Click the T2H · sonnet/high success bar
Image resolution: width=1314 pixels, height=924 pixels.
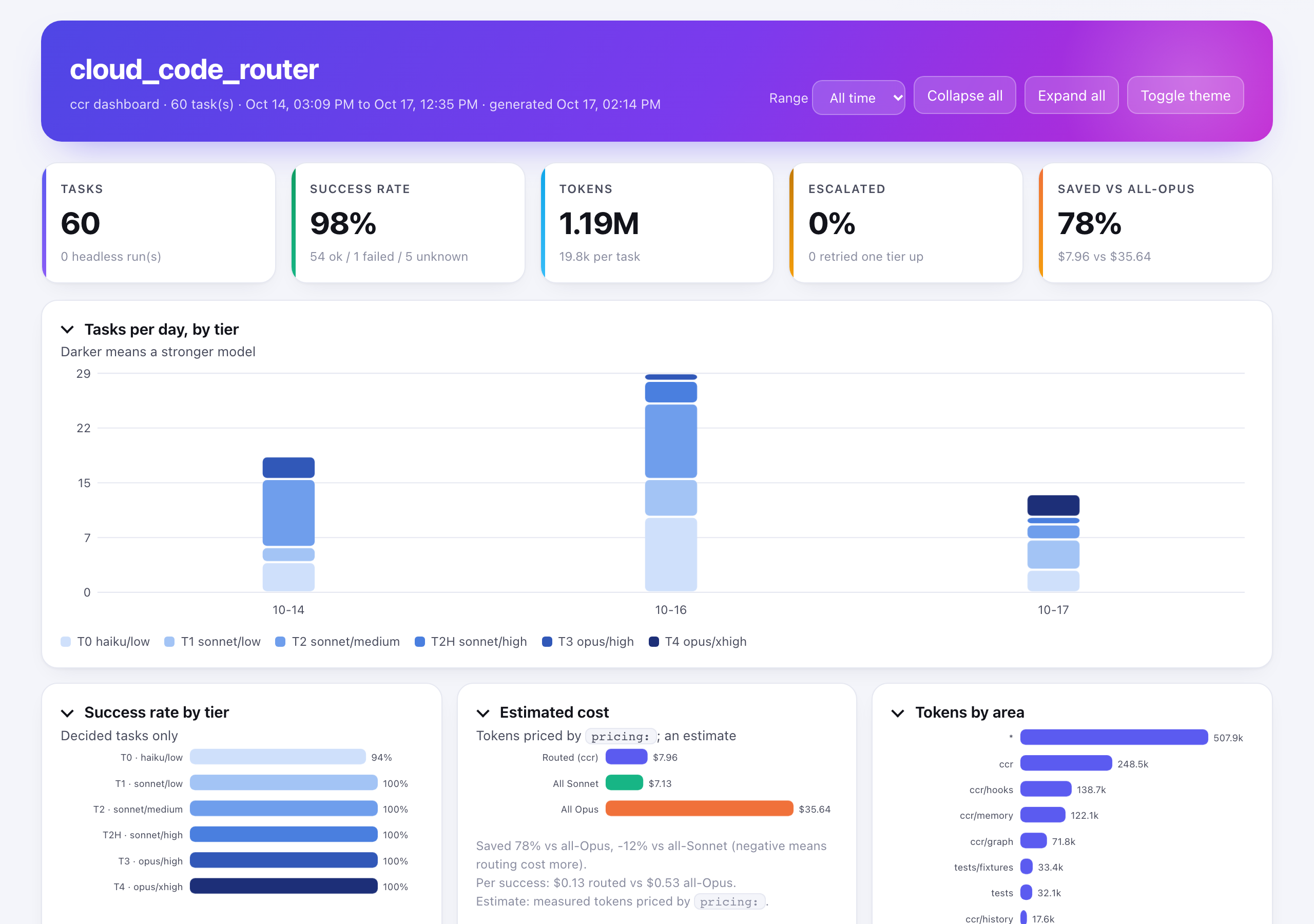283,834
